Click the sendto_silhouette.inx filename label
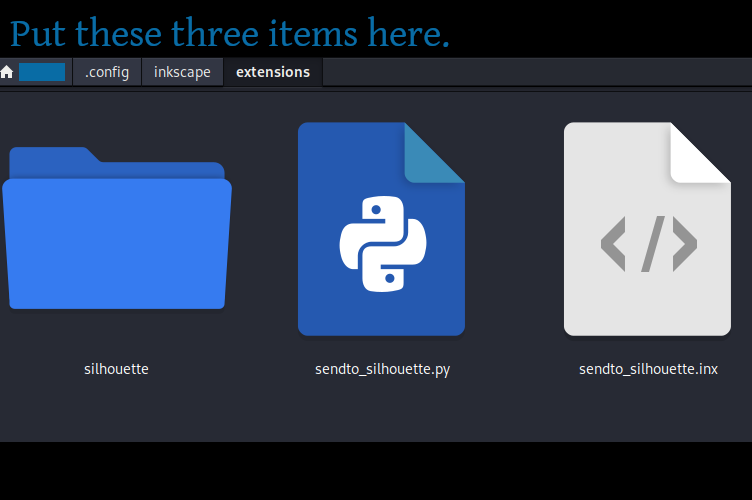The height and width of the screenshot is (500, 752). click(648, 369)
